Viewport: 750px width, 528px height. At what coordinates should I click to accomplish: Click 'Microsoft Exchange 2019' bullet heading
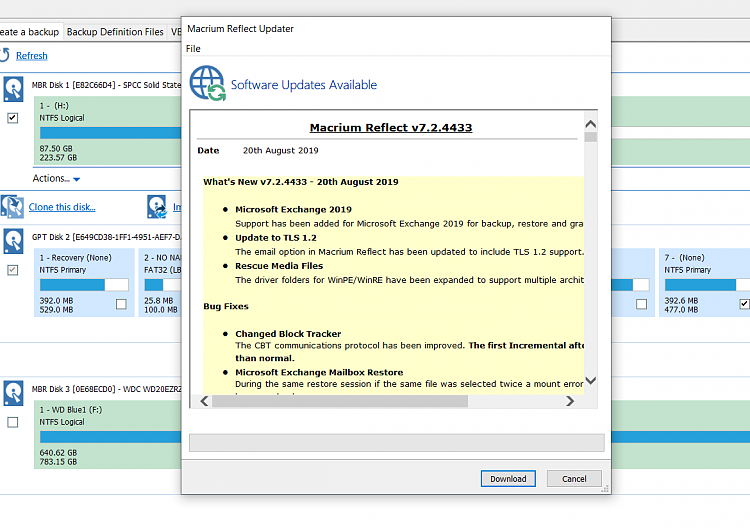tap(293, 209)
